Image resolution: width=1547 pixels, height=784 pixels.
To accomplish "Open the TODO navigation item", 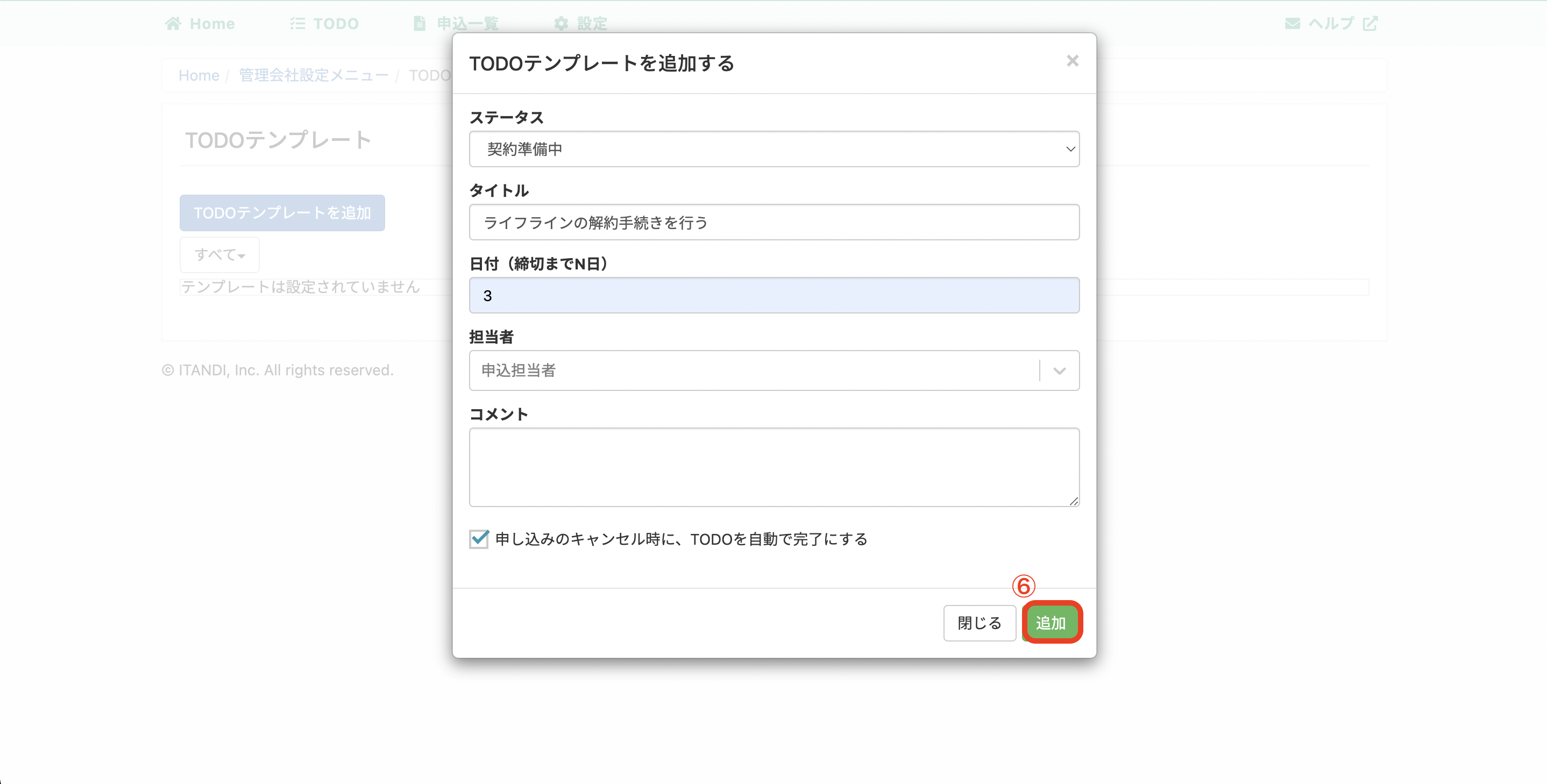I will [x=324, y=24].
